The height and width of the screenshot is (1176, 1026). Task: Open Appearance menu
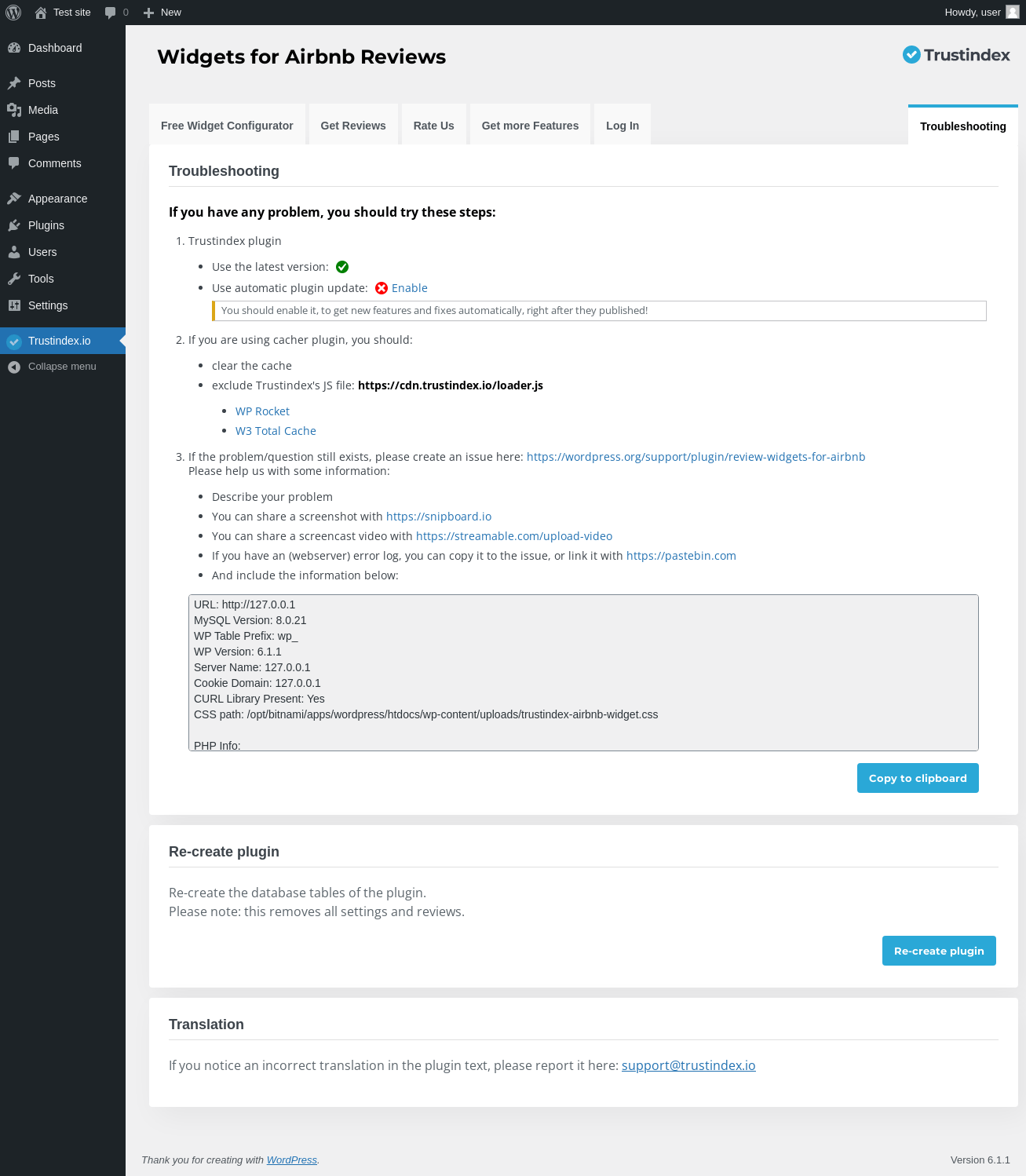63,199
